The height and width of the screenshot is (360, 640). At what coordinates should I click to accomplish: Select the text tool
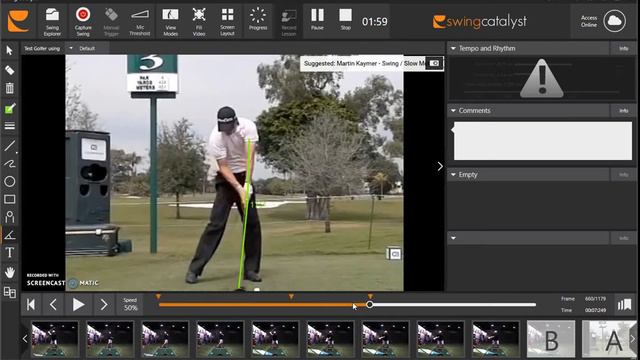pyautogui.click(x=9, y=253)
